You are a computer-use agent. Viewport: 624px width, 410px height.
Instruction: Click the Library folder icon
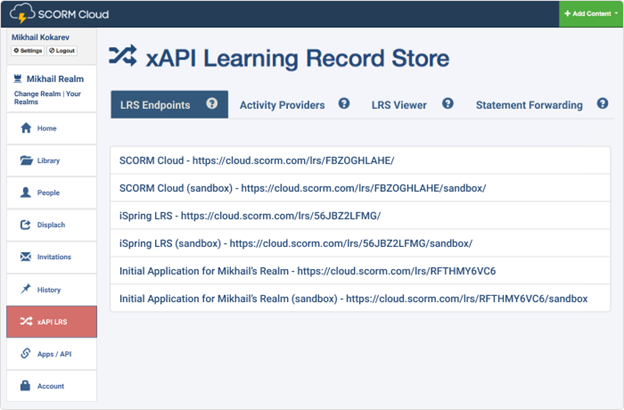tap(26, 160)
